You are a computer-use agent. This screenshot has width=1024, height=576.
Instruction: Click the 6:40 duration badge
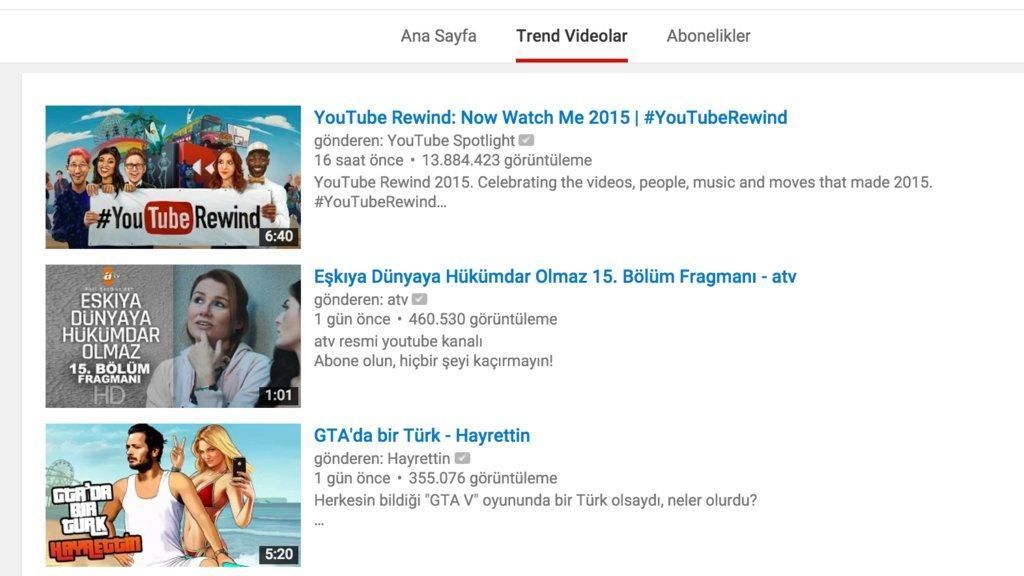click(278, 237)
